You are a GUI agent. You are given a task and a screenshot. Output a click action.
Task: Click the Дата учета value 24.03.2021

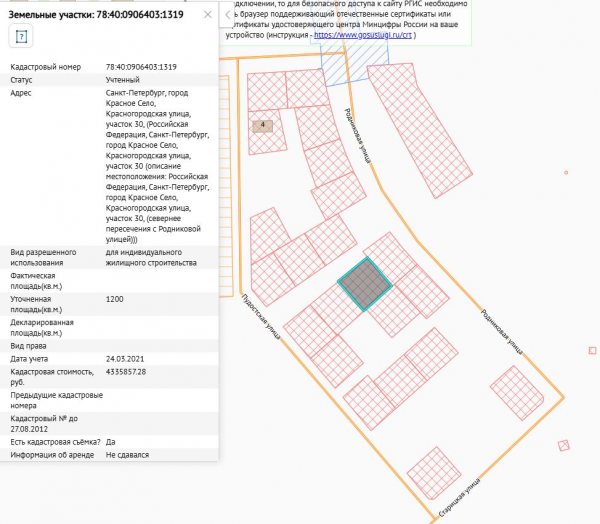pos(128,358)
